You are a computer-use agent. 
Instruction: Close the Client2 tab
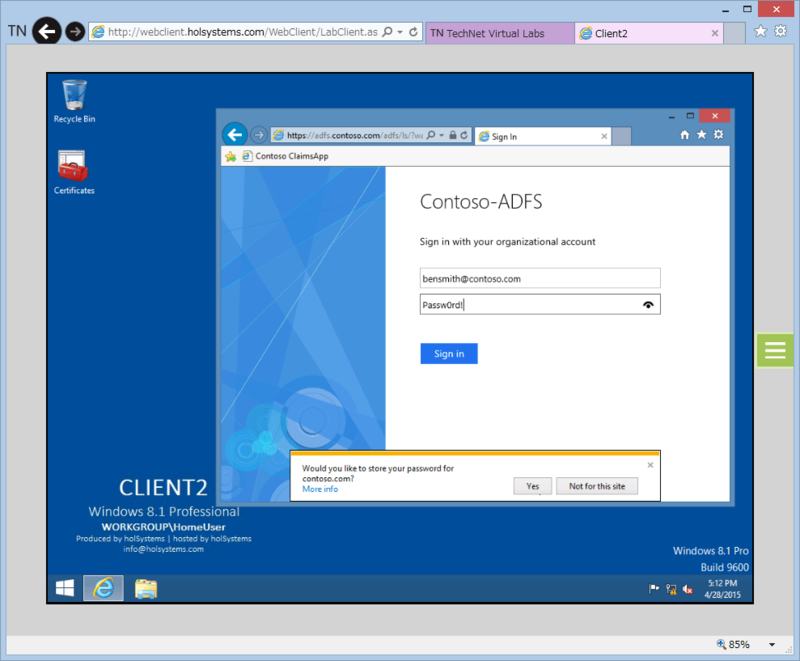715,33
